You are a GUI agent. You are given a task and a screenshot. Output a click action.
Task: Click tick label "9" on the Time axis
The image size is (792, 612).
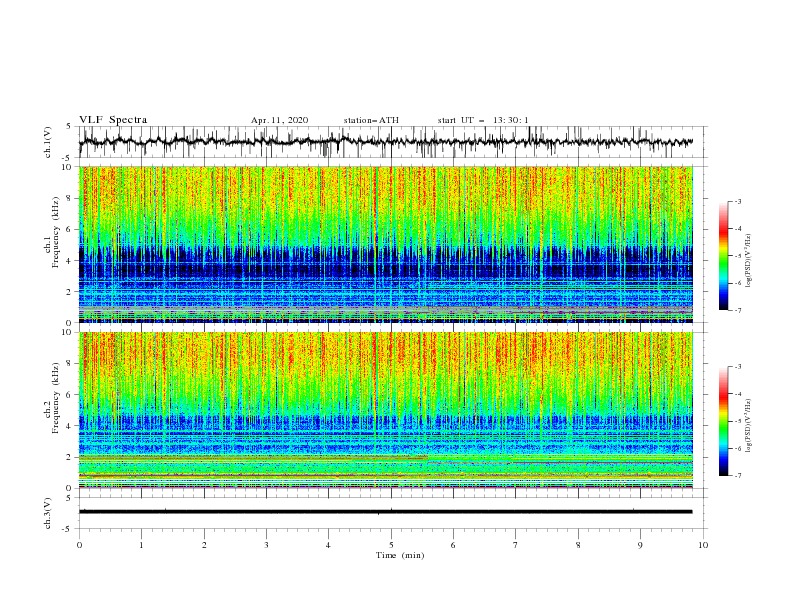tap(640, 545)
